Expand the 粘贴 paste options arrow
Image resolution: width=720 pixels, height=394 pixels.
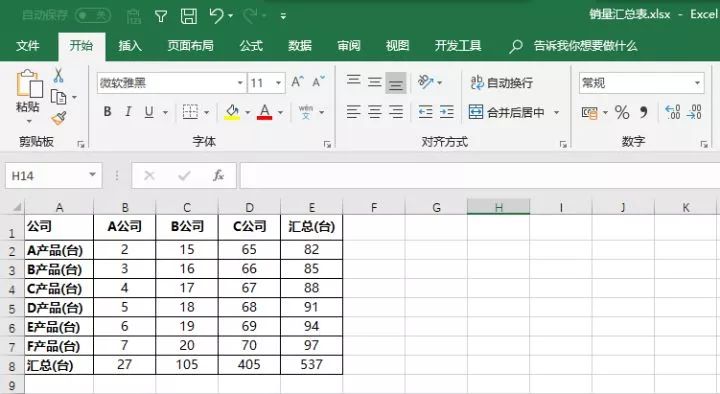click(29, 121)
